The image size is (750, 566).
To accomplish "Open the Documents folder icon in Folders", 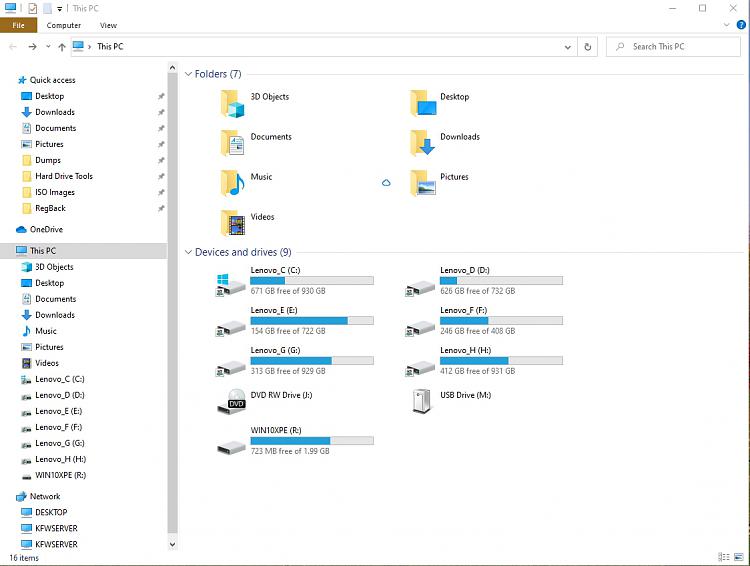I will [232, 144].
